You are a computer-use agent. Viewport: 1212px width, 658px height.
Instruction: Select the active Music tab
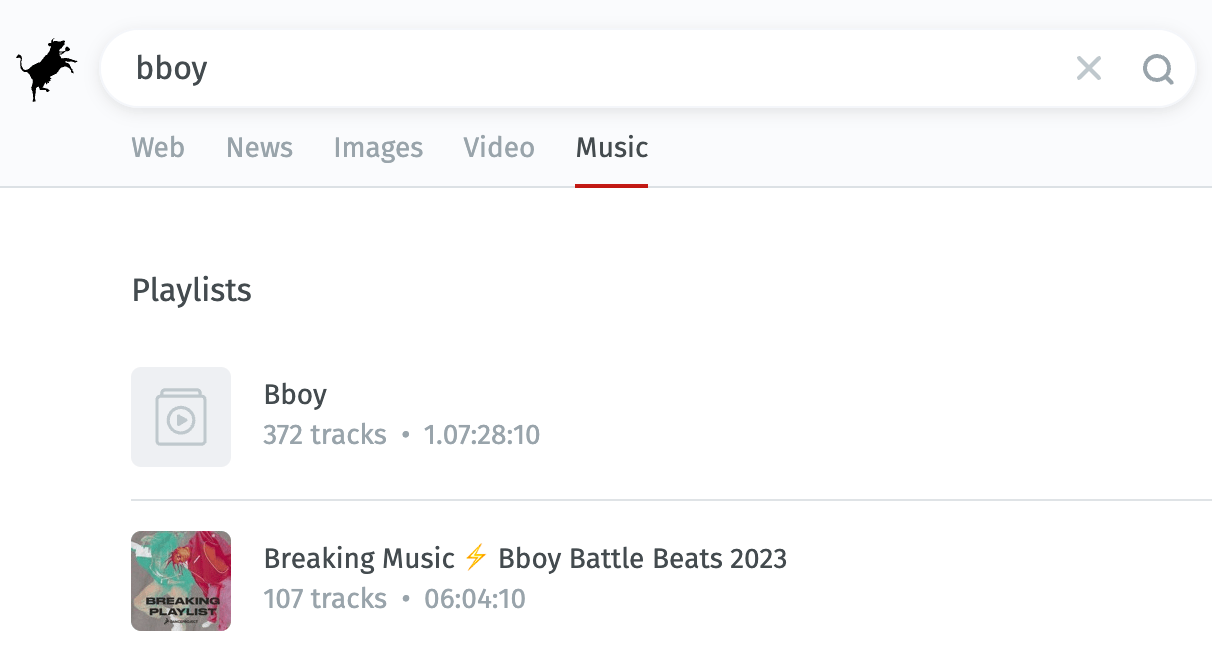point(611,147)
